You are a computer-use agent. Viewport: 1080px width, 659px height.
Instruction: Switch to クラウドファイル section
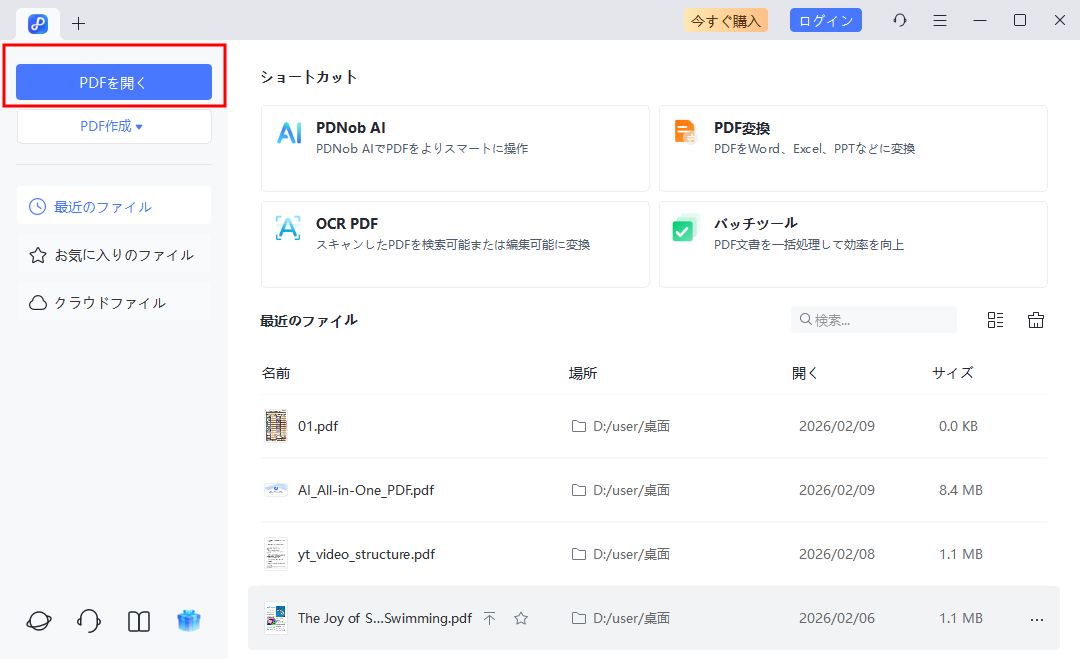point(113,302)
